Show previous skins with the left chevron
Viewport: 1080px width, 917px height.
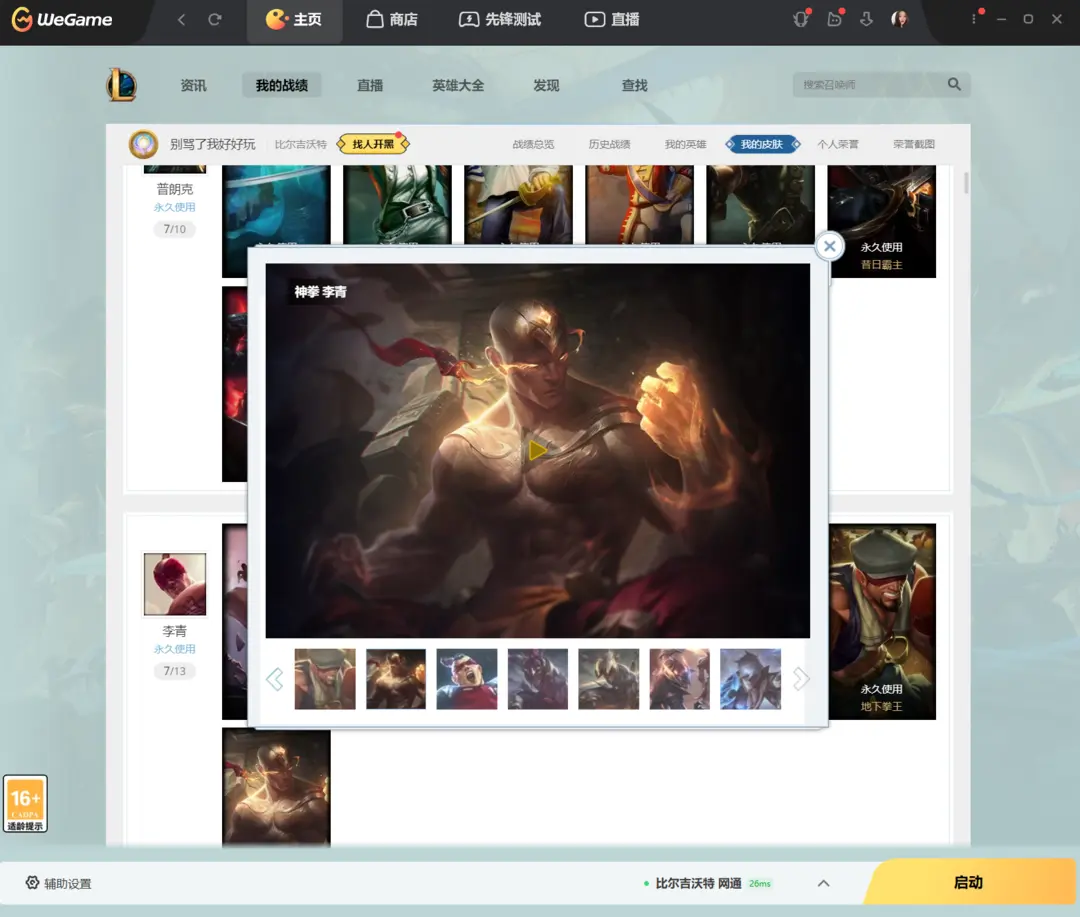pyautogui.click(x=274, y=679)
